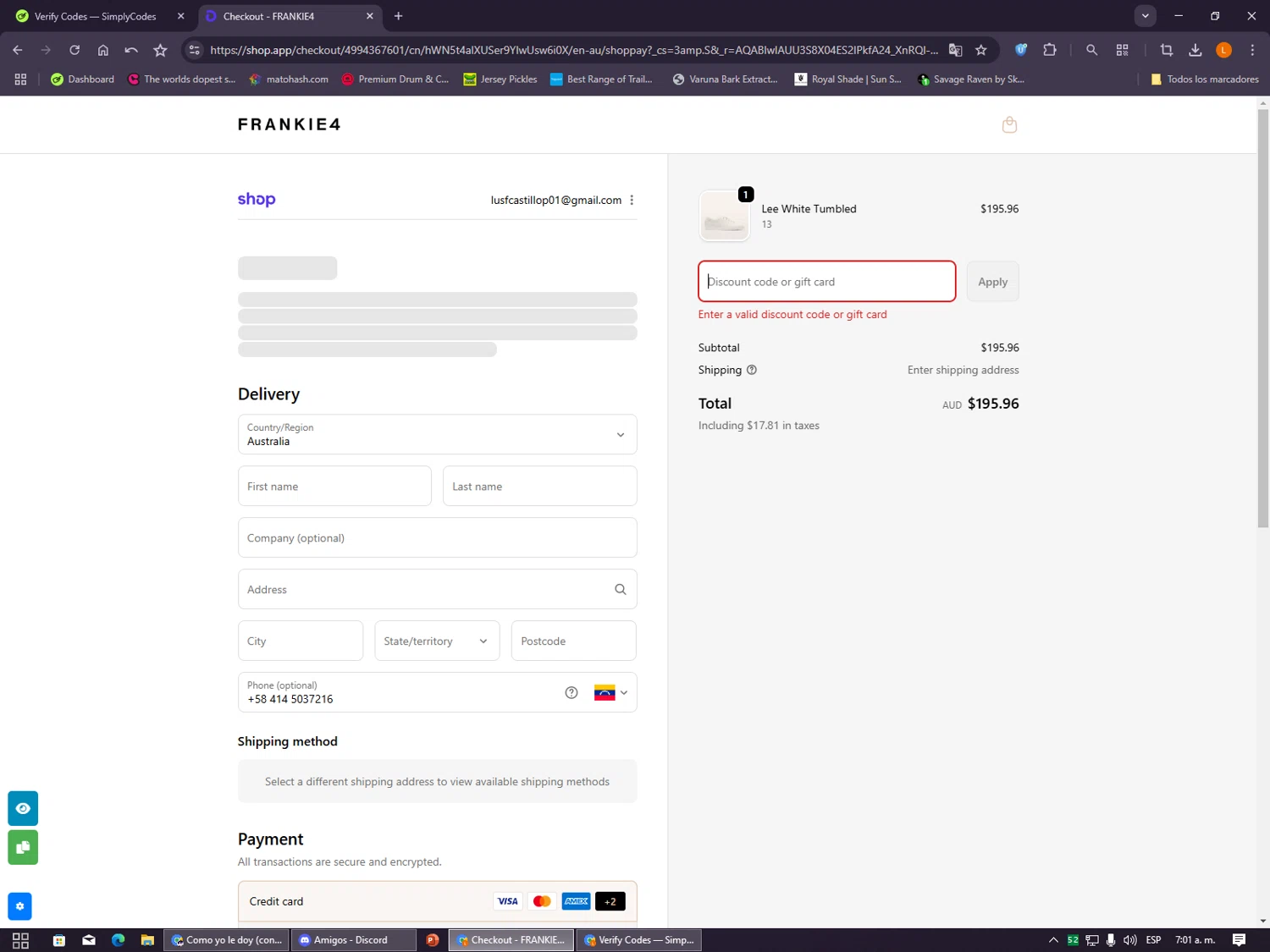The height and width of the screenshot is (952, 1270).
Task: Click the Apply discount button
Action: [993, 282]
